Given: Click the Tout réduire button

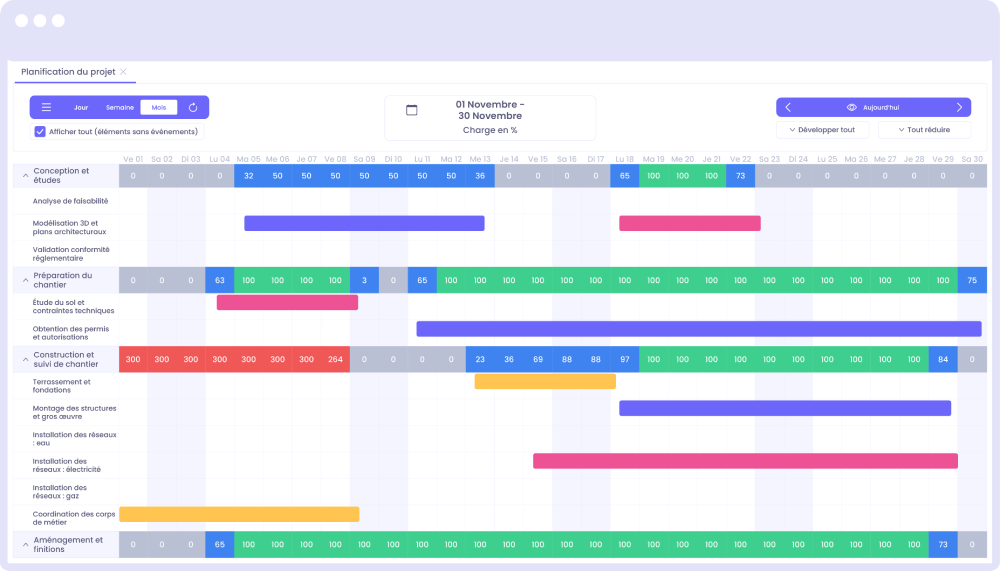Looking at the screenshot, I should click(924, 130).
